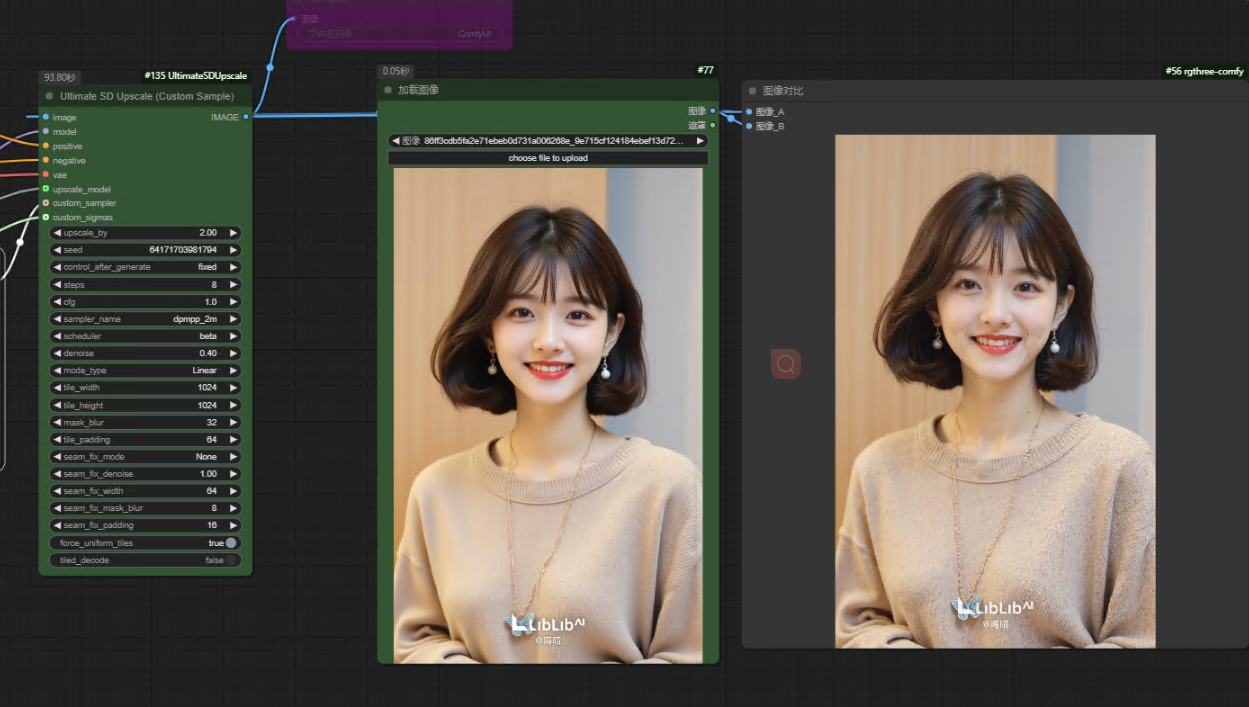
Task: Decrease denoise value using left arrow
Action: pos(57,353)
